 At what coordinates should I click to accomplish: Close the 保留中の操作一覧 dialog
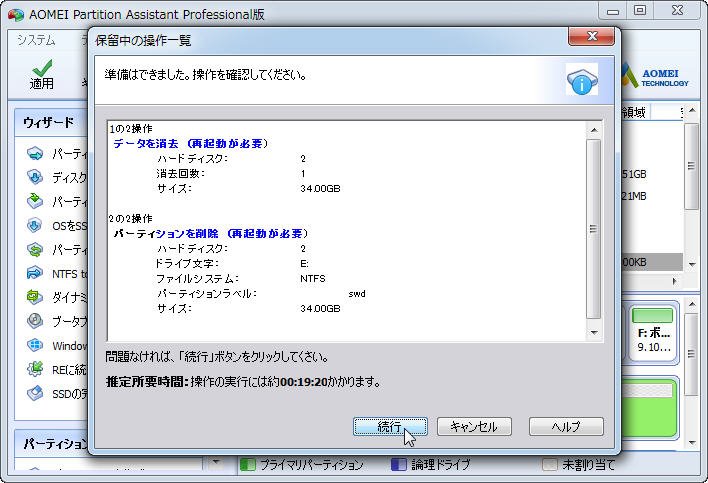tap(592, 36)
